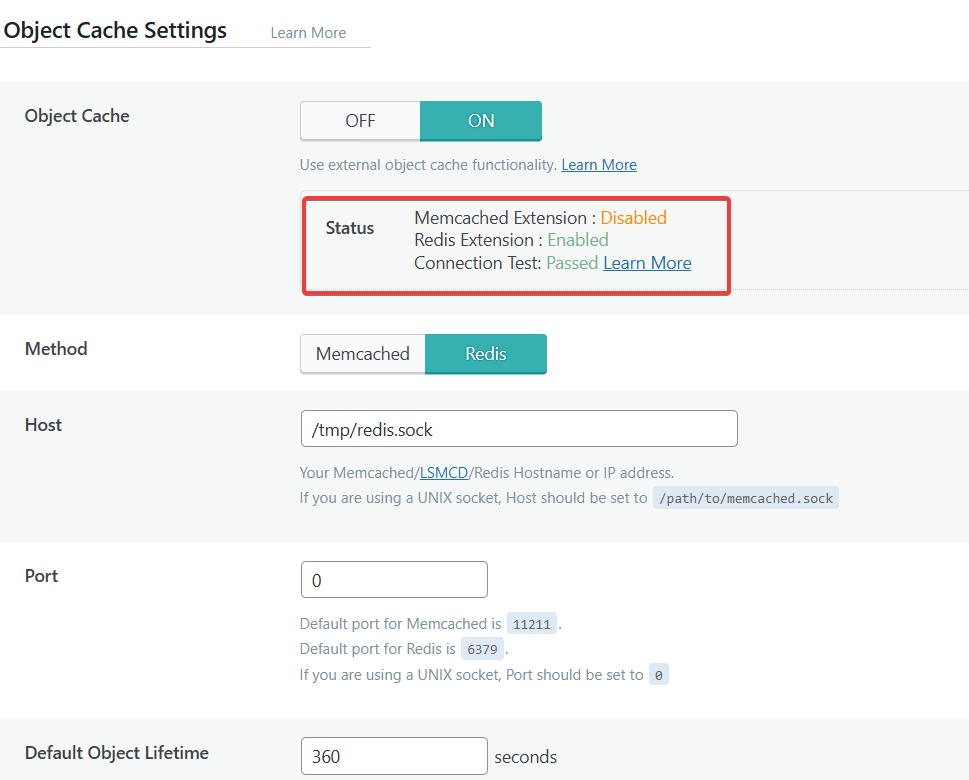Click the /path/to/memcached.sock code example

tap(746, 498)
